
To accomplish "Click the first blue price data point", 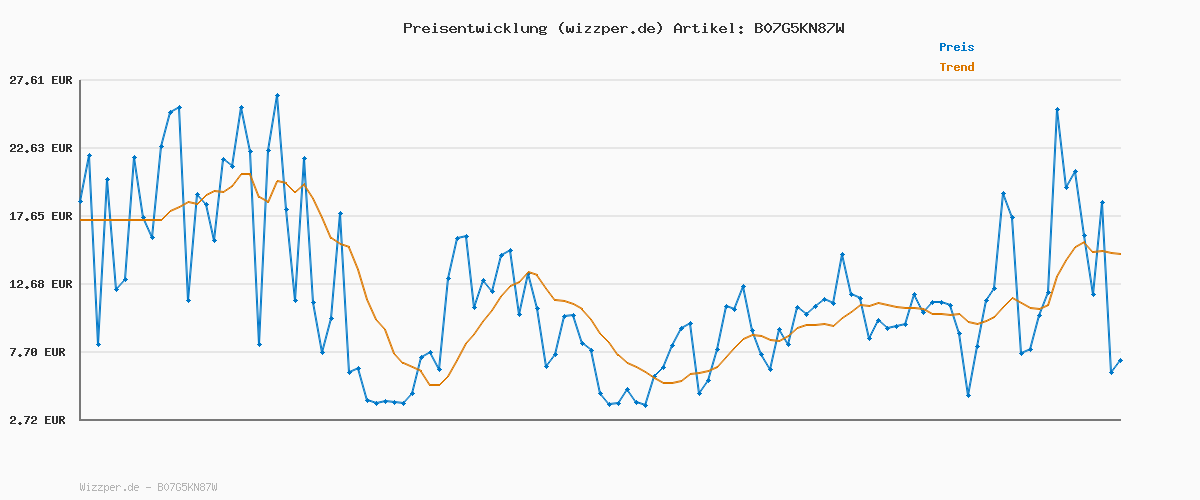I will pos(81,202).
